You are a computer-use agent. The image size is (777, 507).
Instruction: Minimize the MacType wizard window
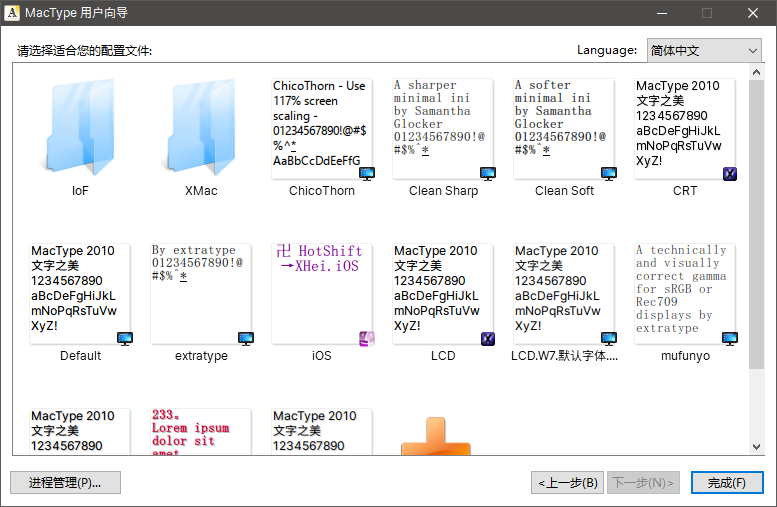[x=662, y=13]
